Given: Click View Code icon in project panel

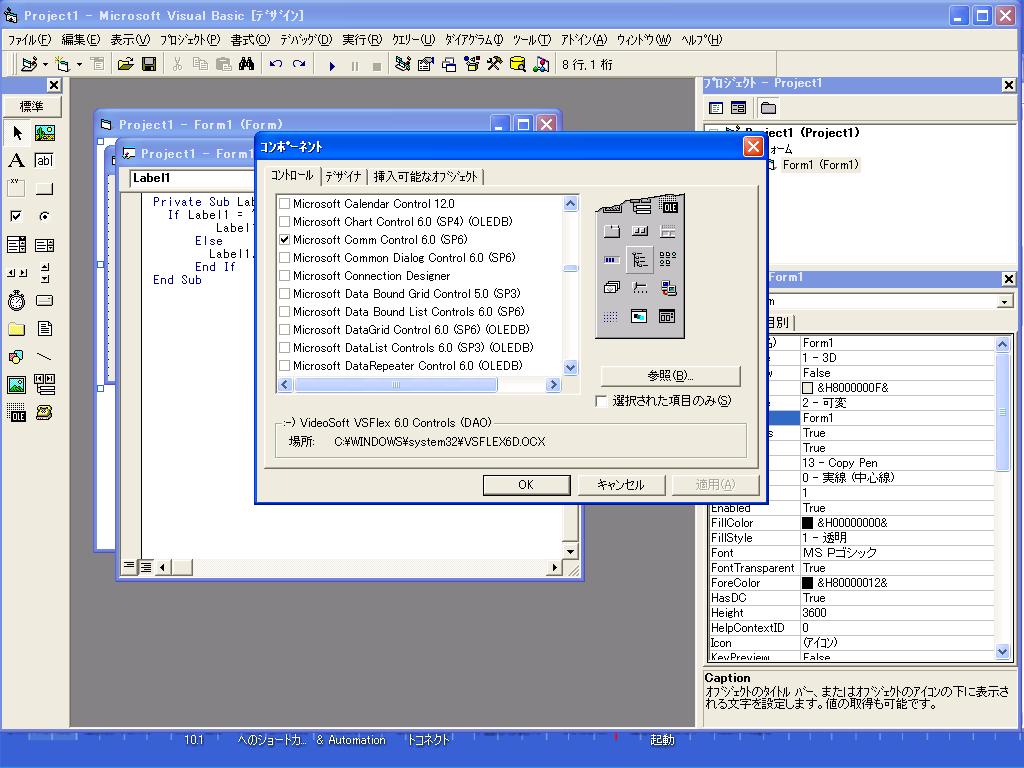Looking at the screenshot, I should pyautogui.click(x=716, y=108).
